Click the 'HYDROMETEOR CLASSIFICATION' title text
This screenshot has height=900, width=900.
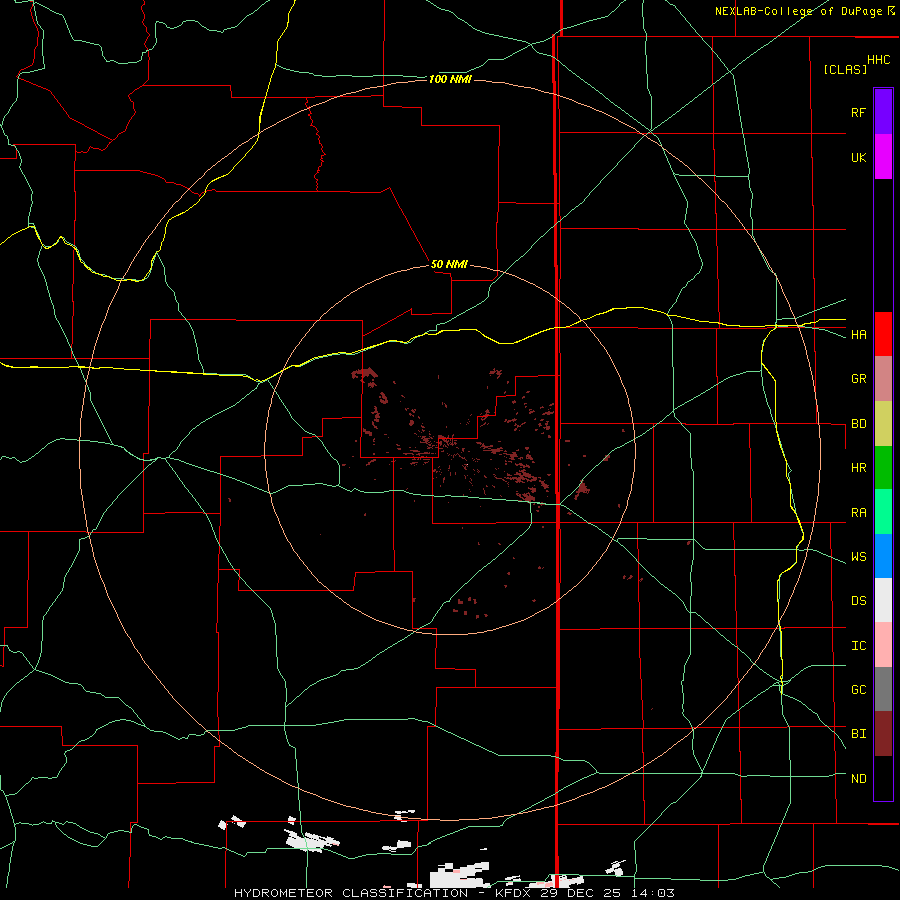click(351, 893)
